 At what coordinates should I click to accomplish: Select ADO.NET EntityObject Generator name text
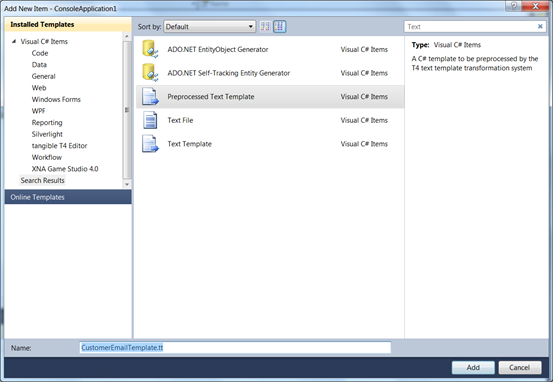218,49
